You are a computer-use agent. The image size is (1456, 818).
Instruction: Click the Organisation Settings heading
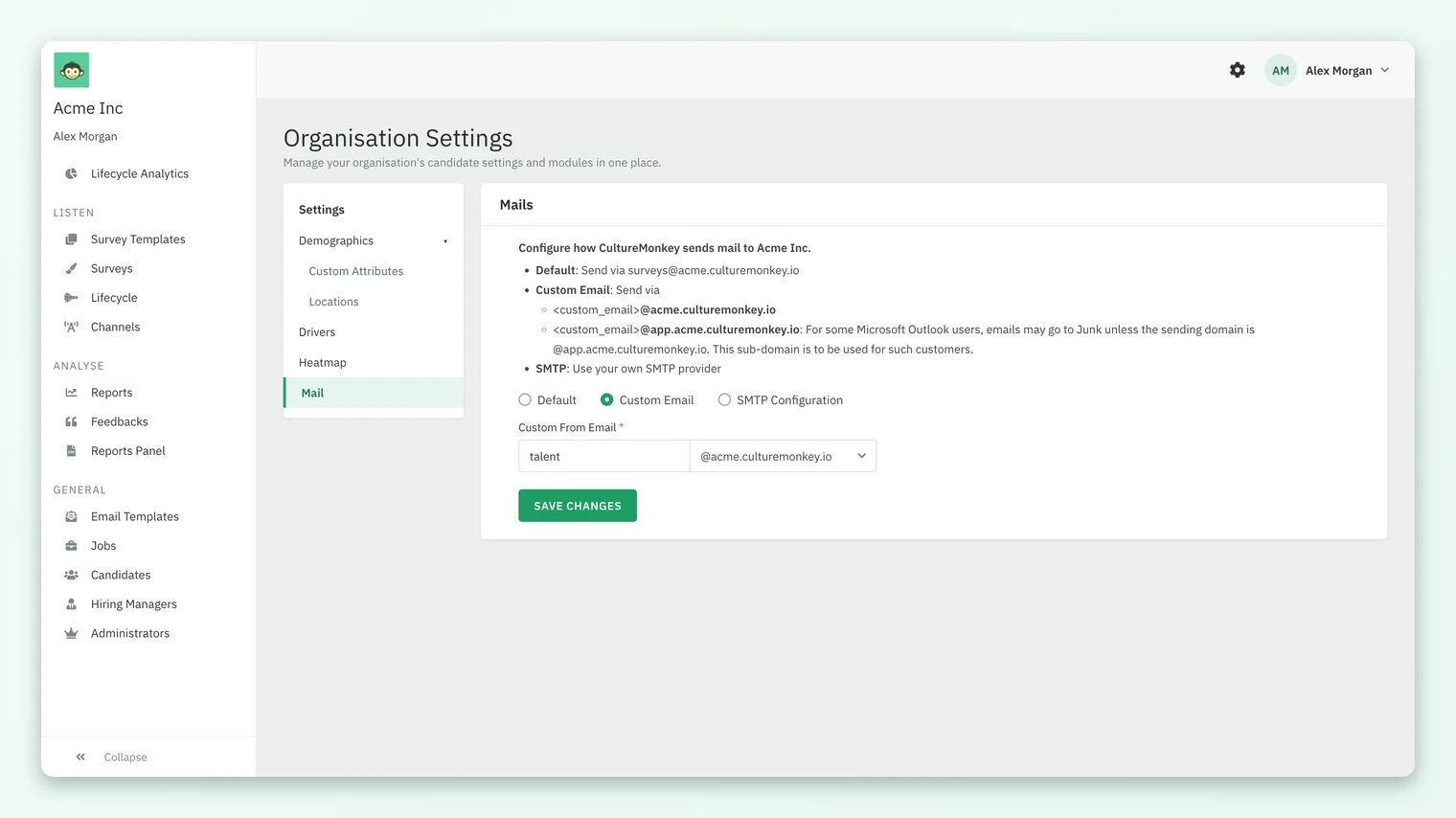[398, 138]
